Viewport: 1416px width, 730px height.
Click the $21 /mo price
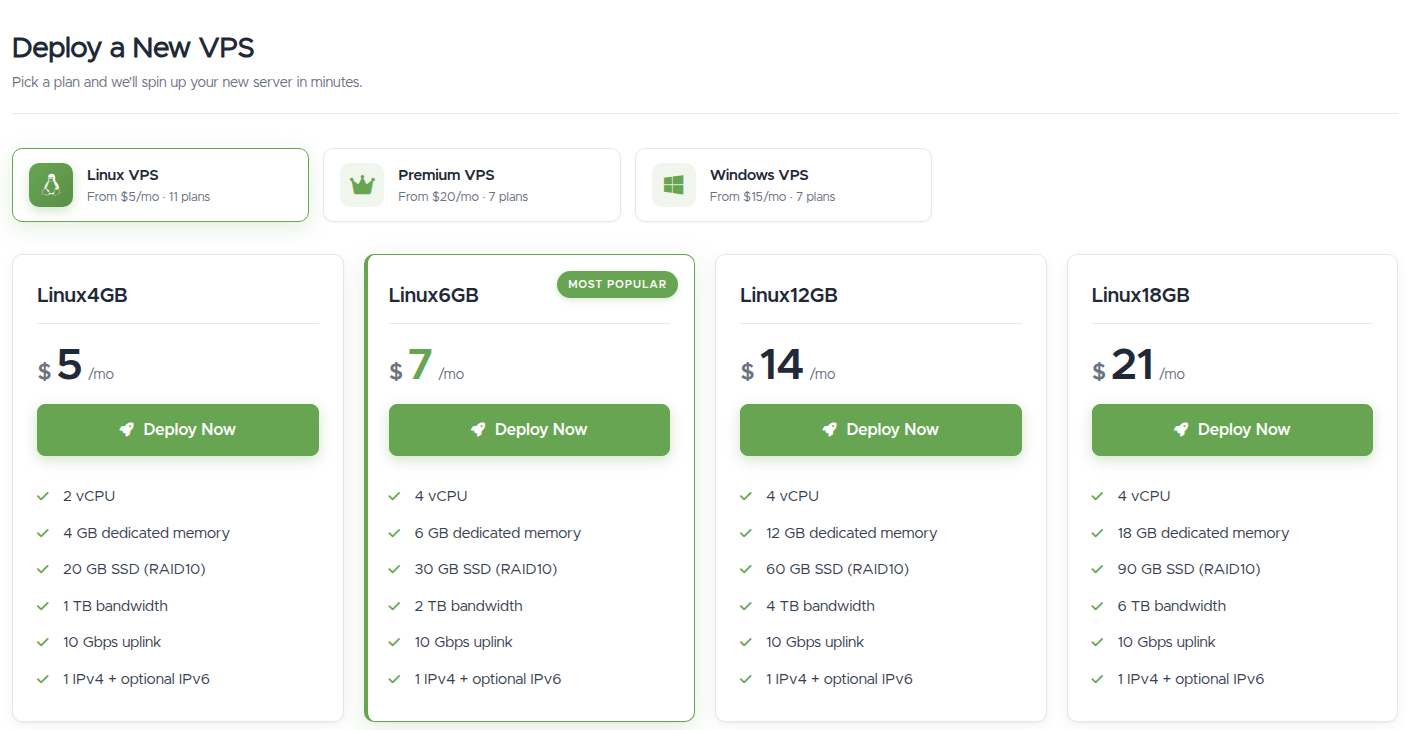pyautogui.click(x=1139, y=366)
